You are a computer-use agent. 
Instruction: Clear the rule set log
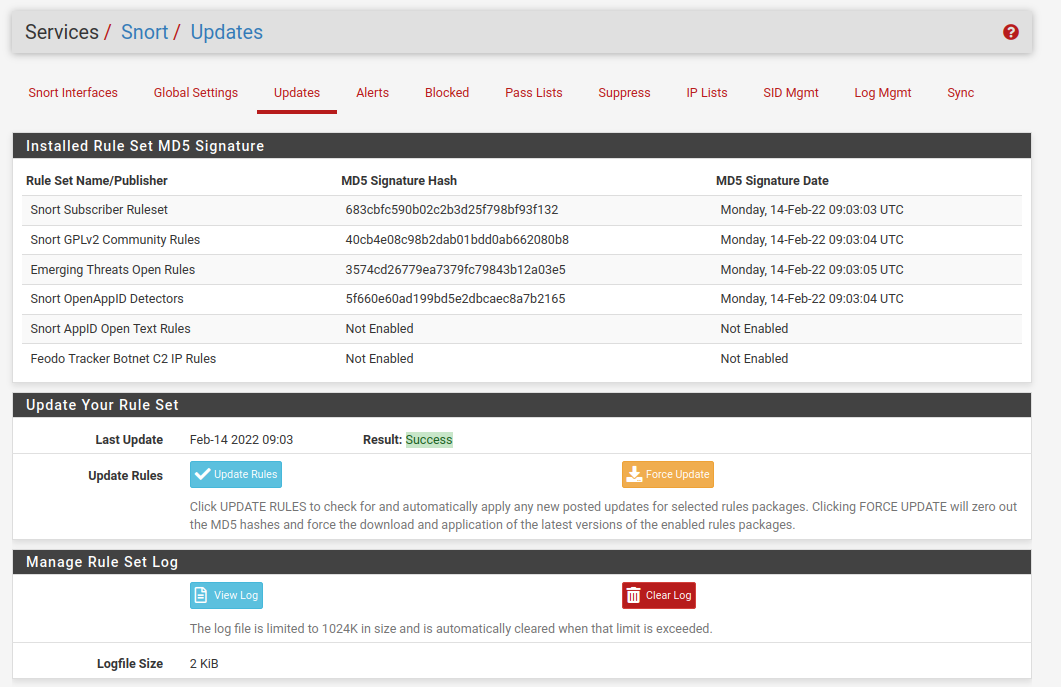click(658, 595)
